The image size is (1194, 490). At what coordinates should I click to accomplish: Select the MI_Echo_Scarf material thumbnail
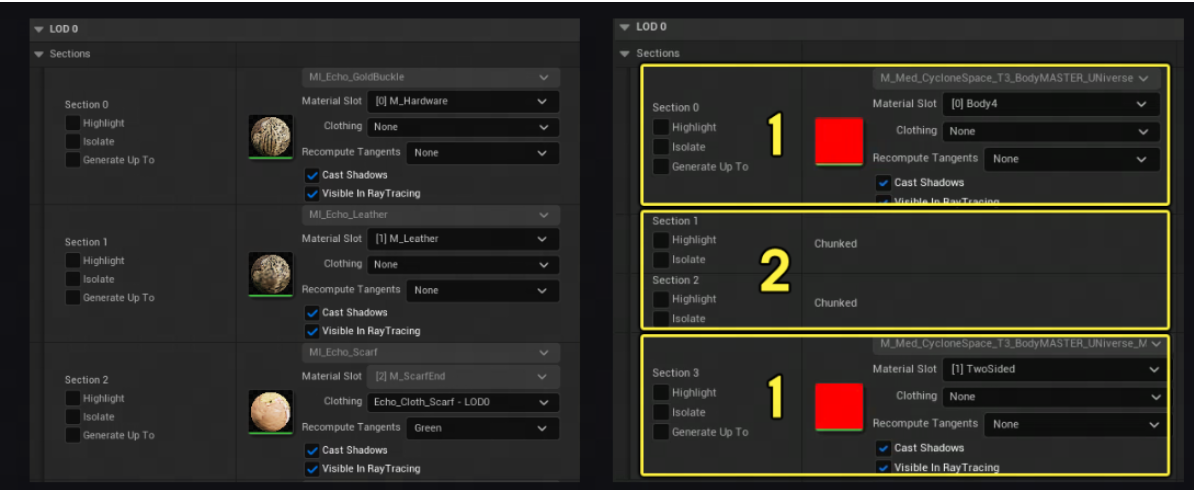[270, 411]
